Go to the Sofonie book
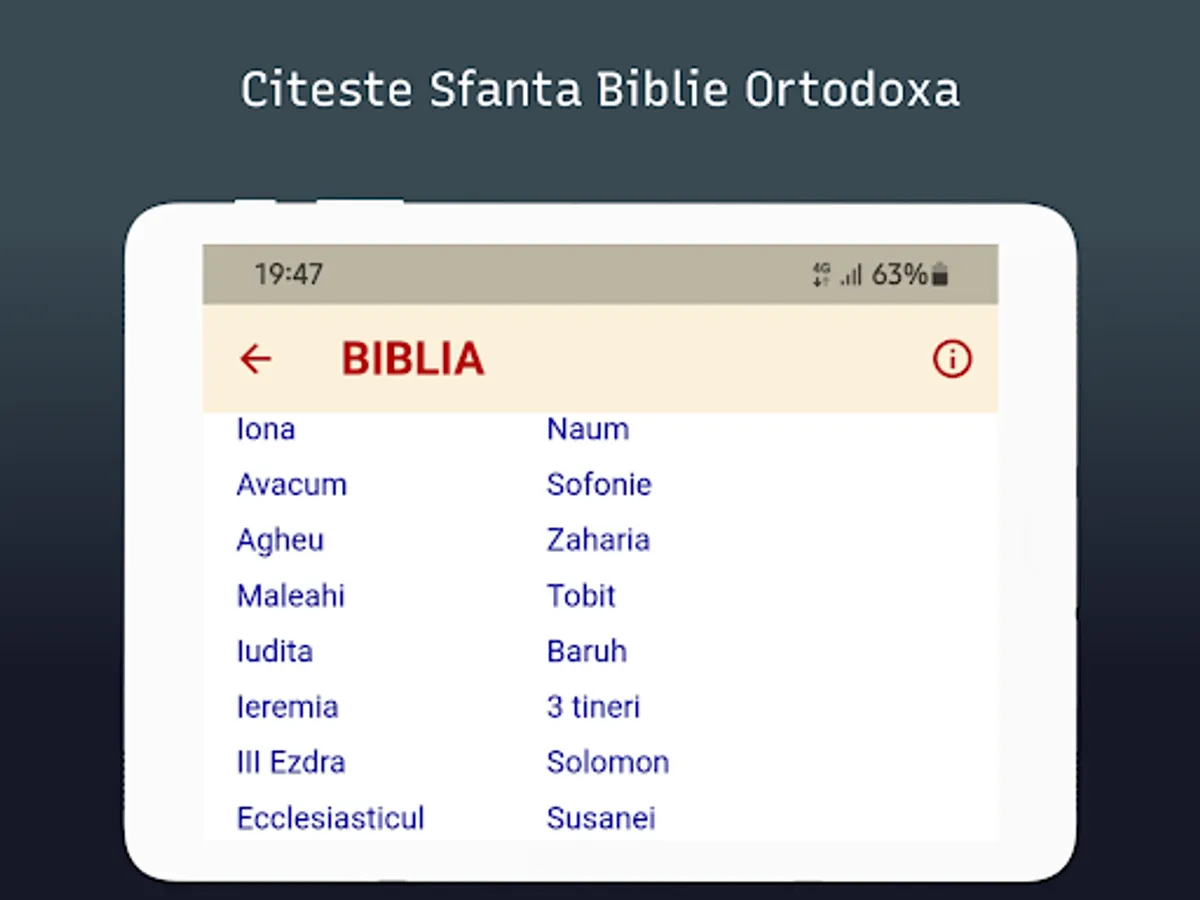The image size is (1200, 900). point(599,485)
